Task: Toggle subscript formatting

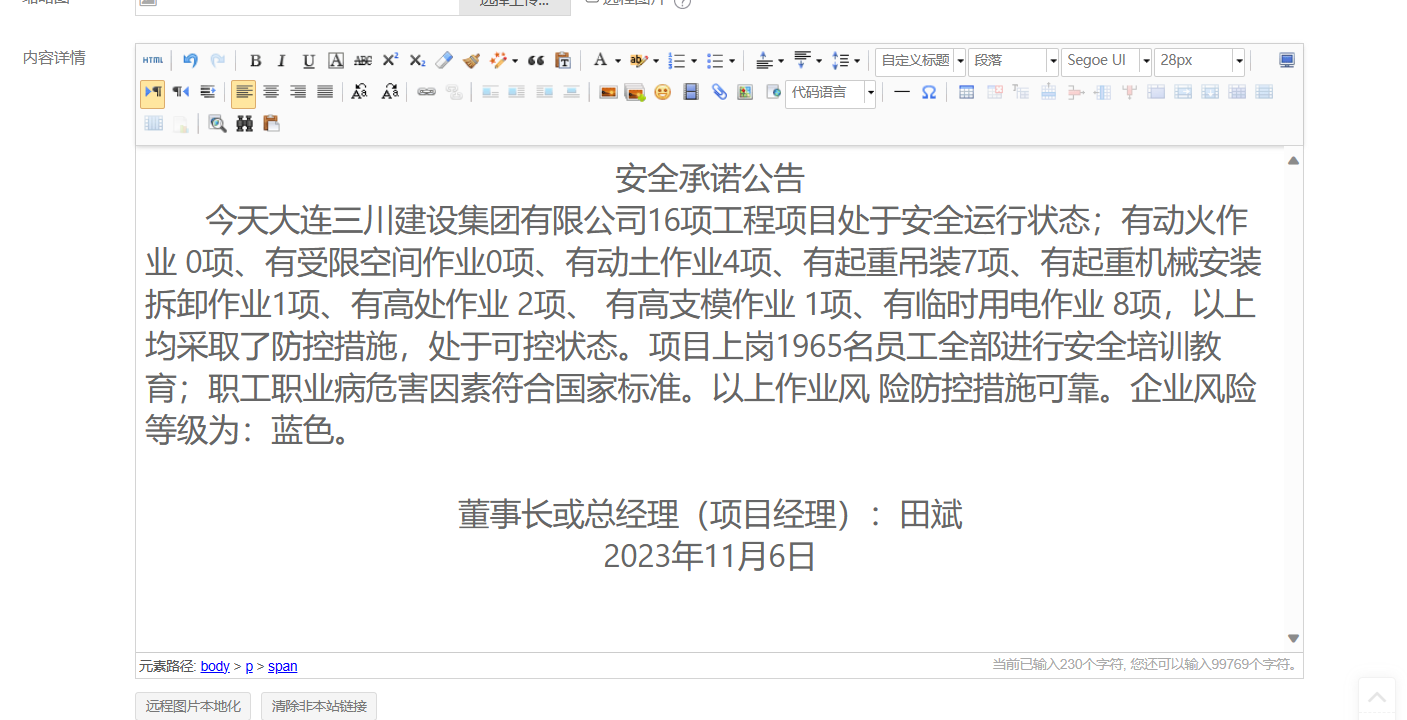Action: (x=417, y=61)
